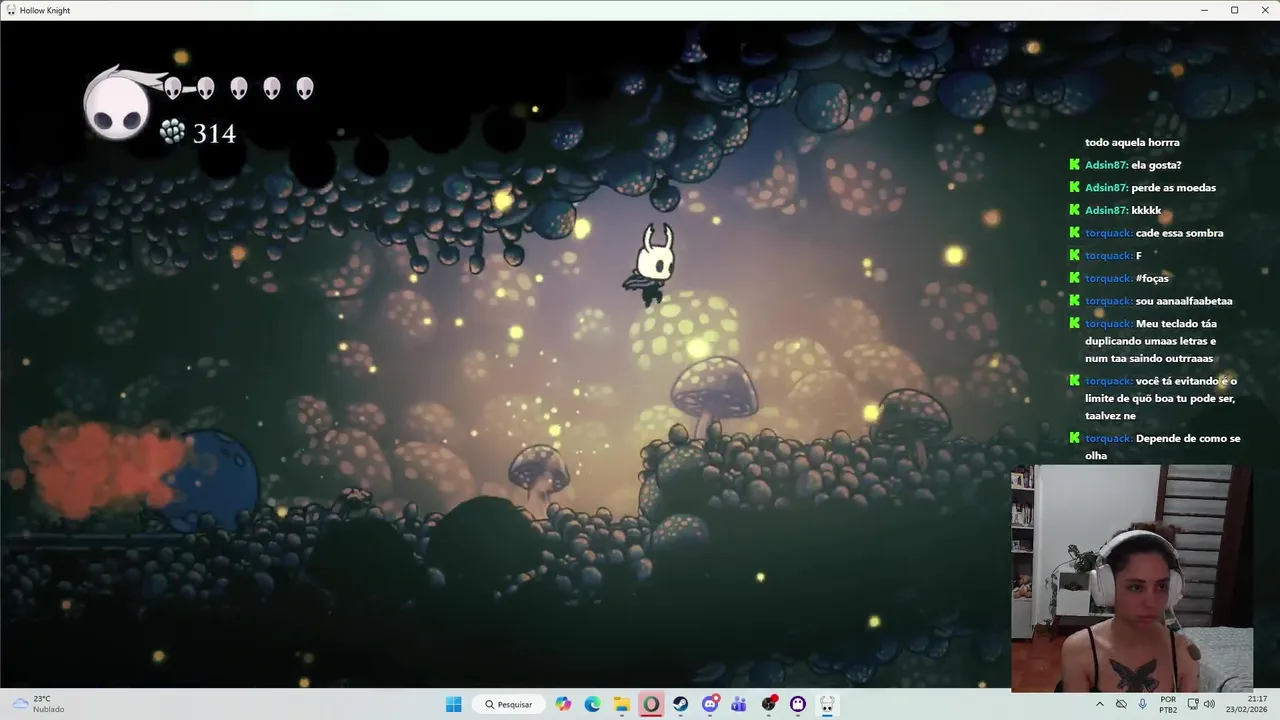Select the Hollow Knight taskbar icon
The width and height of the screenshot is (1280, 720).
[x=827, y=704]
